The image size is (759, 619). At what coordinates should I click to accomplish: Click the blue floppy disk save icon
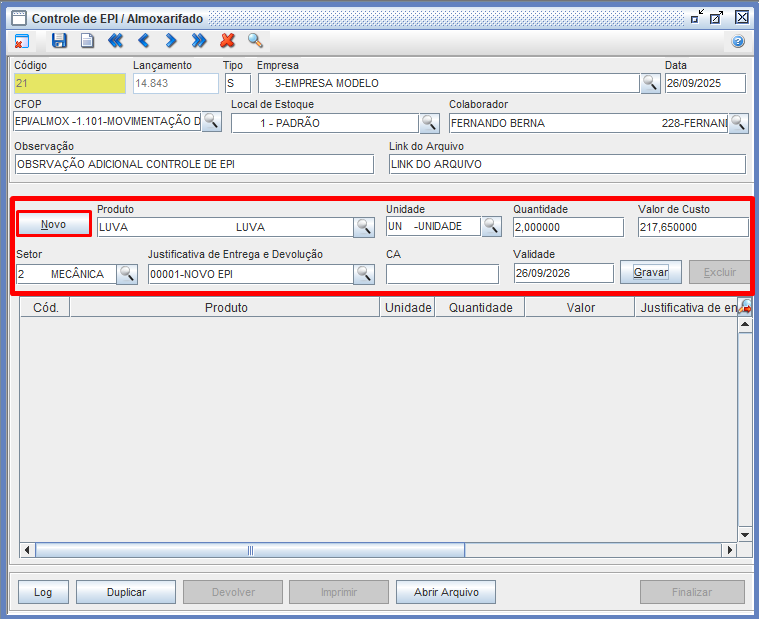pos(59,41)
